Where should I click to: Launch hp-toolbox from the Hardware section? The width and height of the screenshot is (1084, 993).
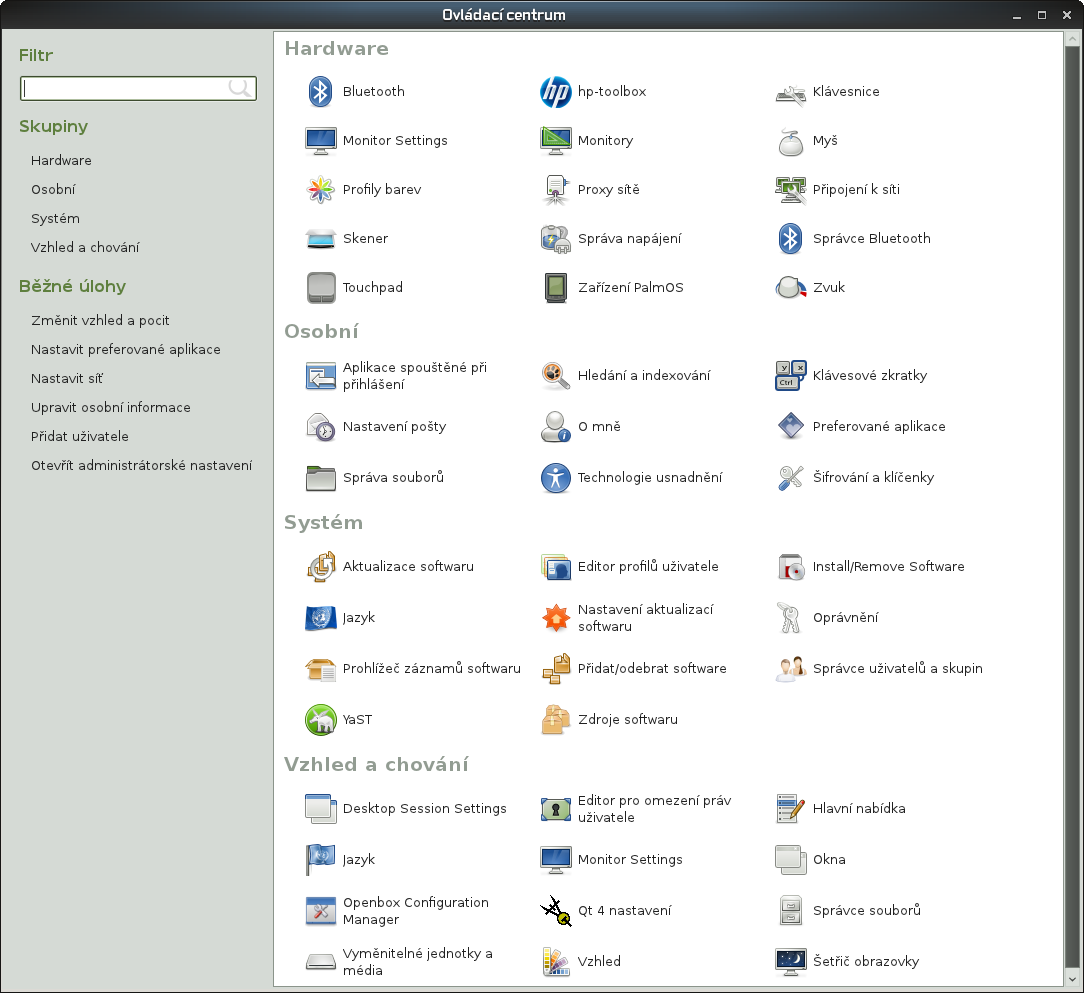(555, 92)
